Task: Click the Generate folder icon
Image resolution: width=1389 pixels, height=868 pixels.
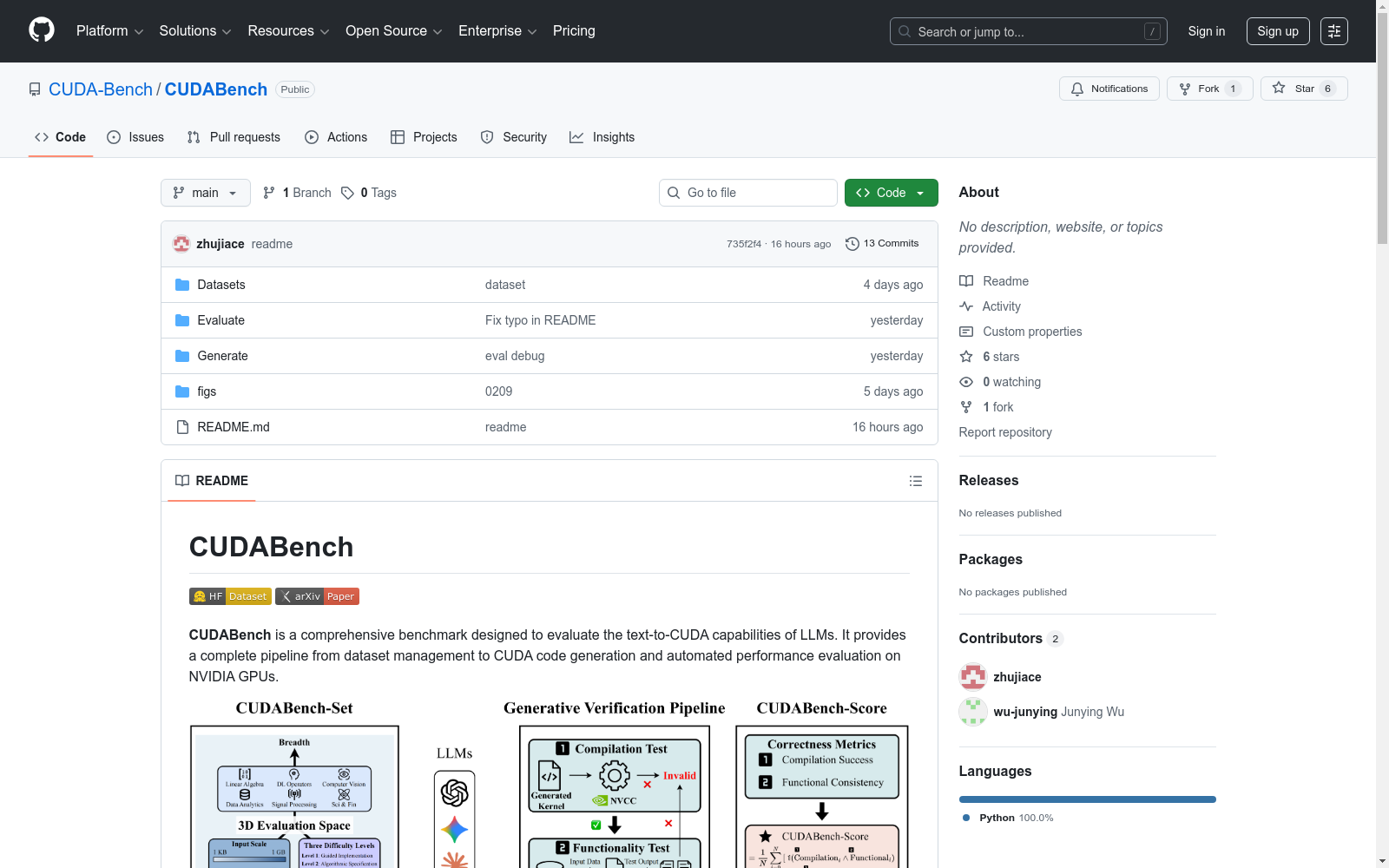Action: coord(182,356)
